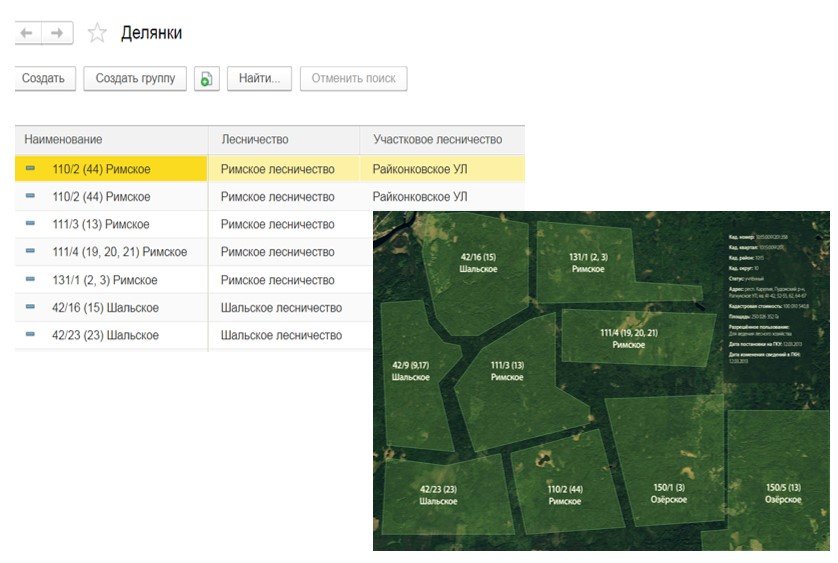Click Создать группу button
Viewport: 838px width, 563px height.
click(x=135, y=79)
